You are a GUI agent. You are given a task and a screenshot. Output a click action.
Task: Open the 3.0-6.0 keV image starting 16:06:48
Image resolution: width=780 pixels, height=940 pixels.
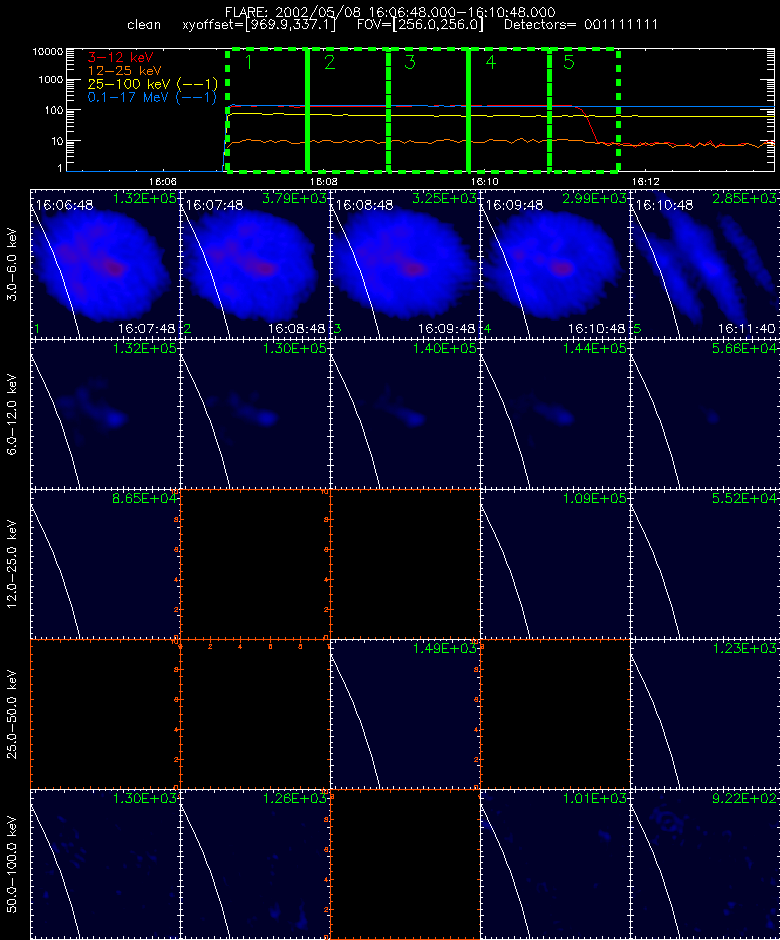click(x=105, y=264)
